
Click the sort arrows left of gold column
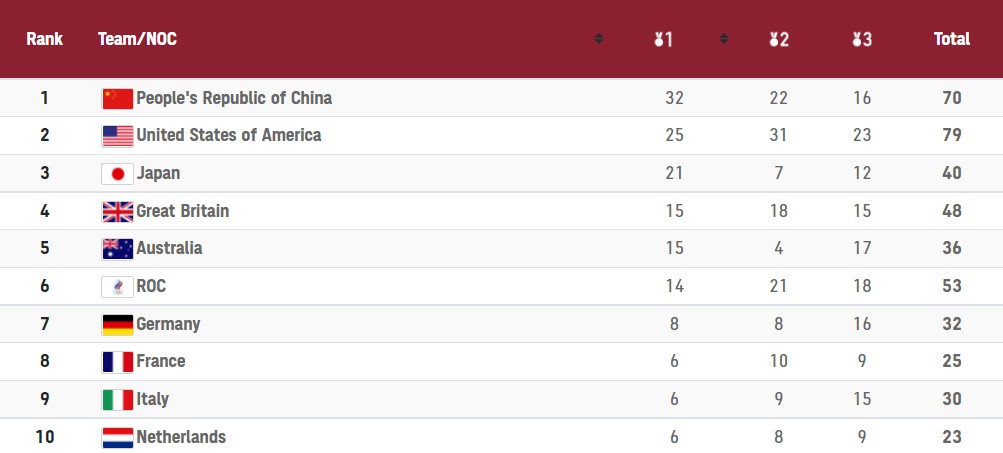click(599, 40)
